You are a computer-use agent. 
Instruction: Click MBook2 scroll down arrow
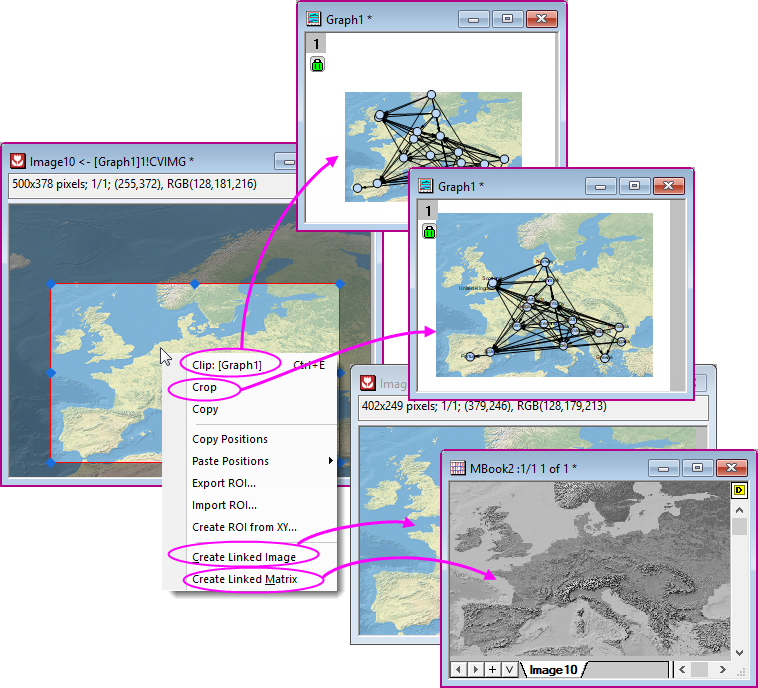(739, 653)
